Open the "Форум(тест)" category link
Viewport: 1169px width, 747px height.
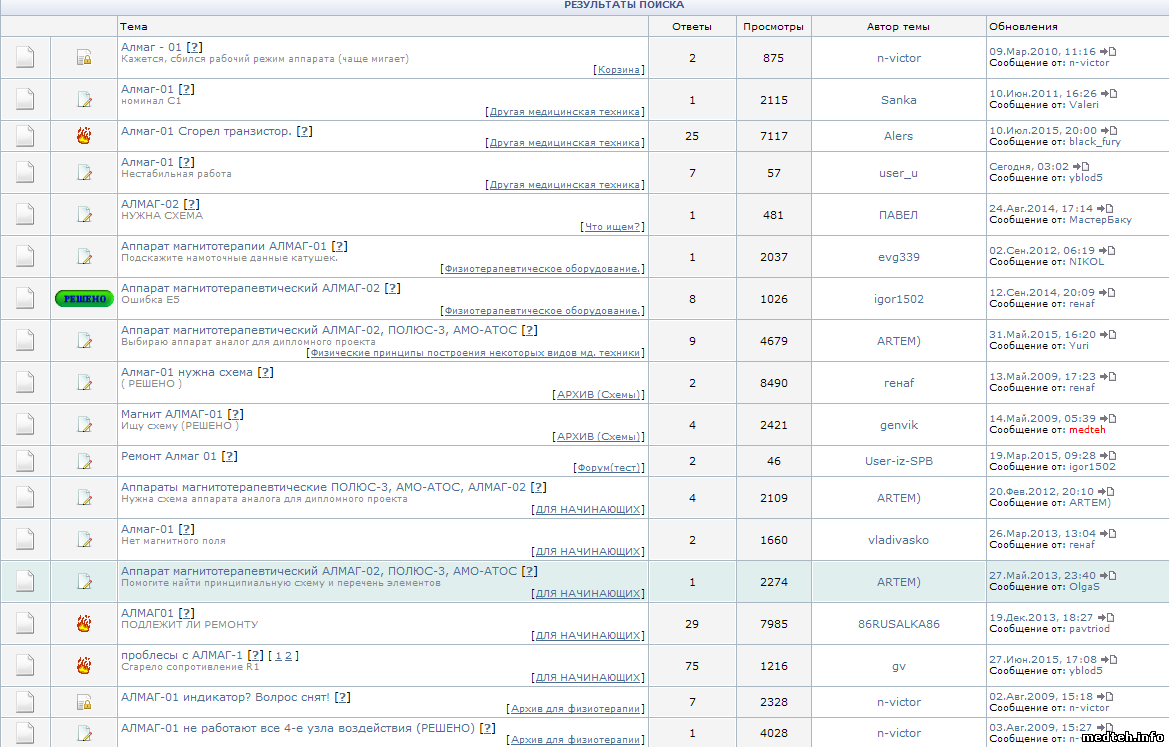[609, 468]
